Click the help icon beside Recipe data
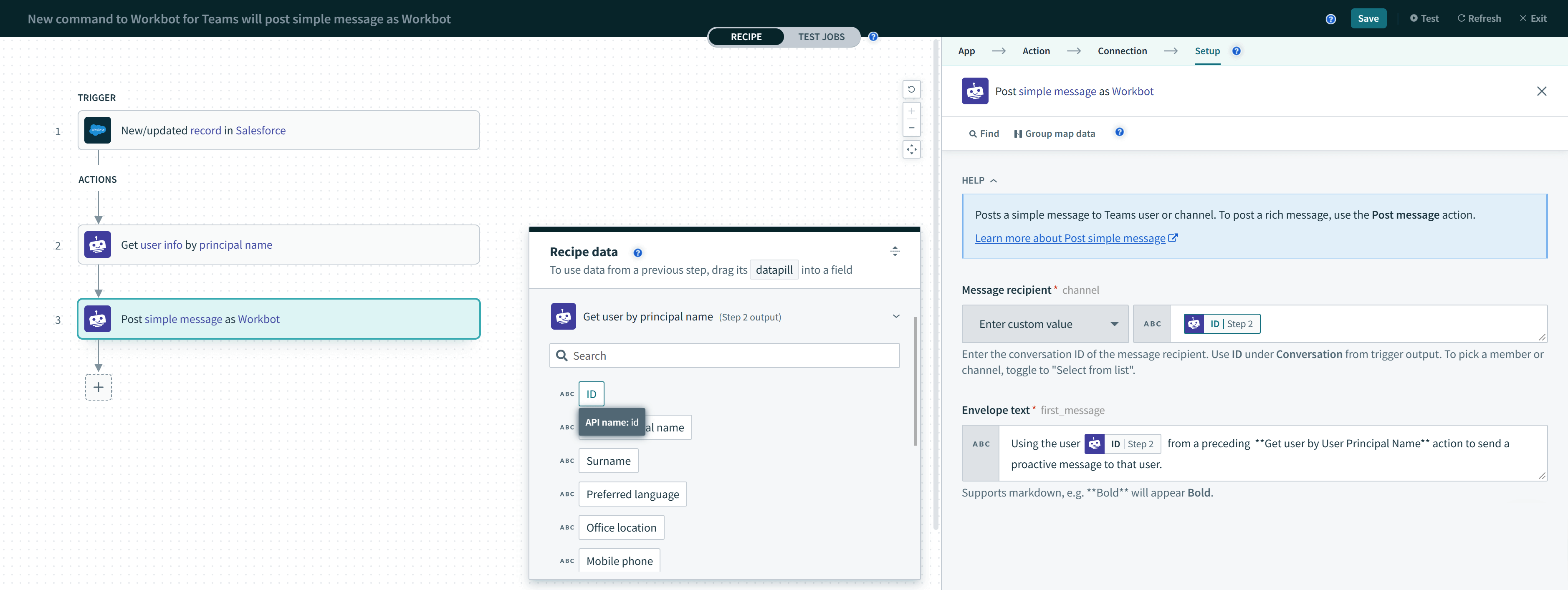Viewport: 1568px width, 590px height. [637, 252]
